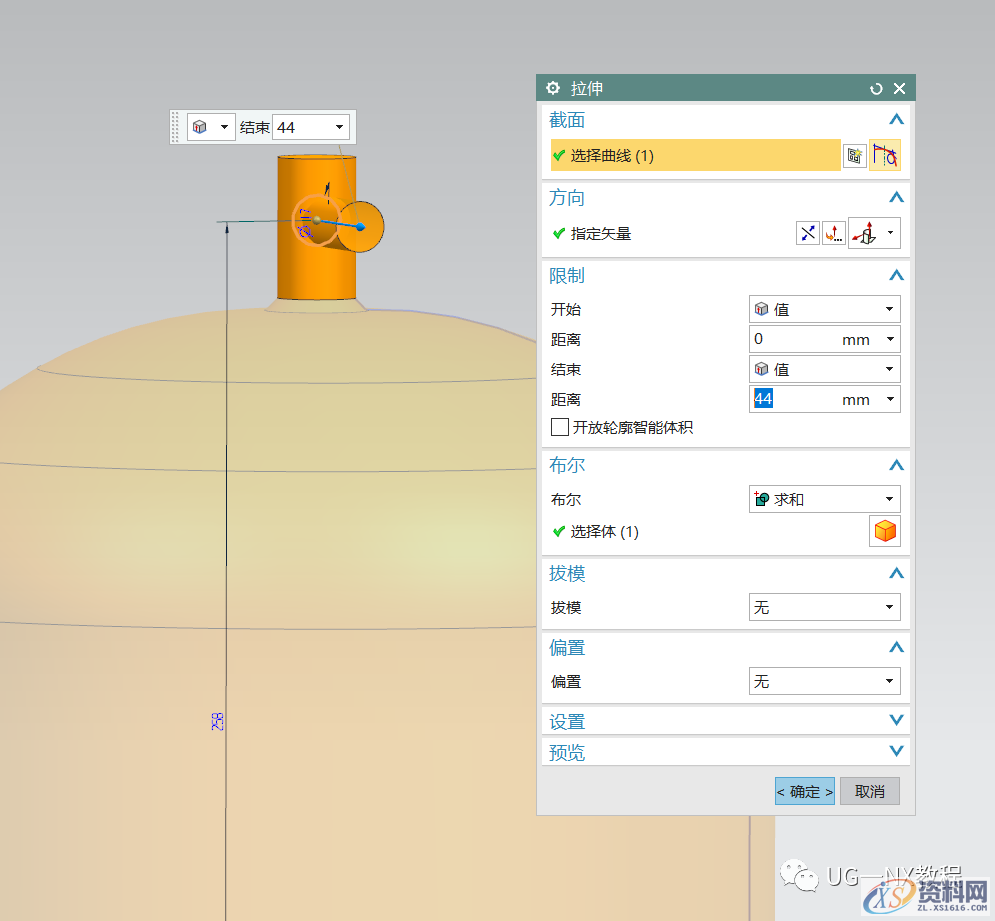Click the drag handle of the on-screen input box
The height and width of the screenshot is (921, 995).
coord(176,127)
